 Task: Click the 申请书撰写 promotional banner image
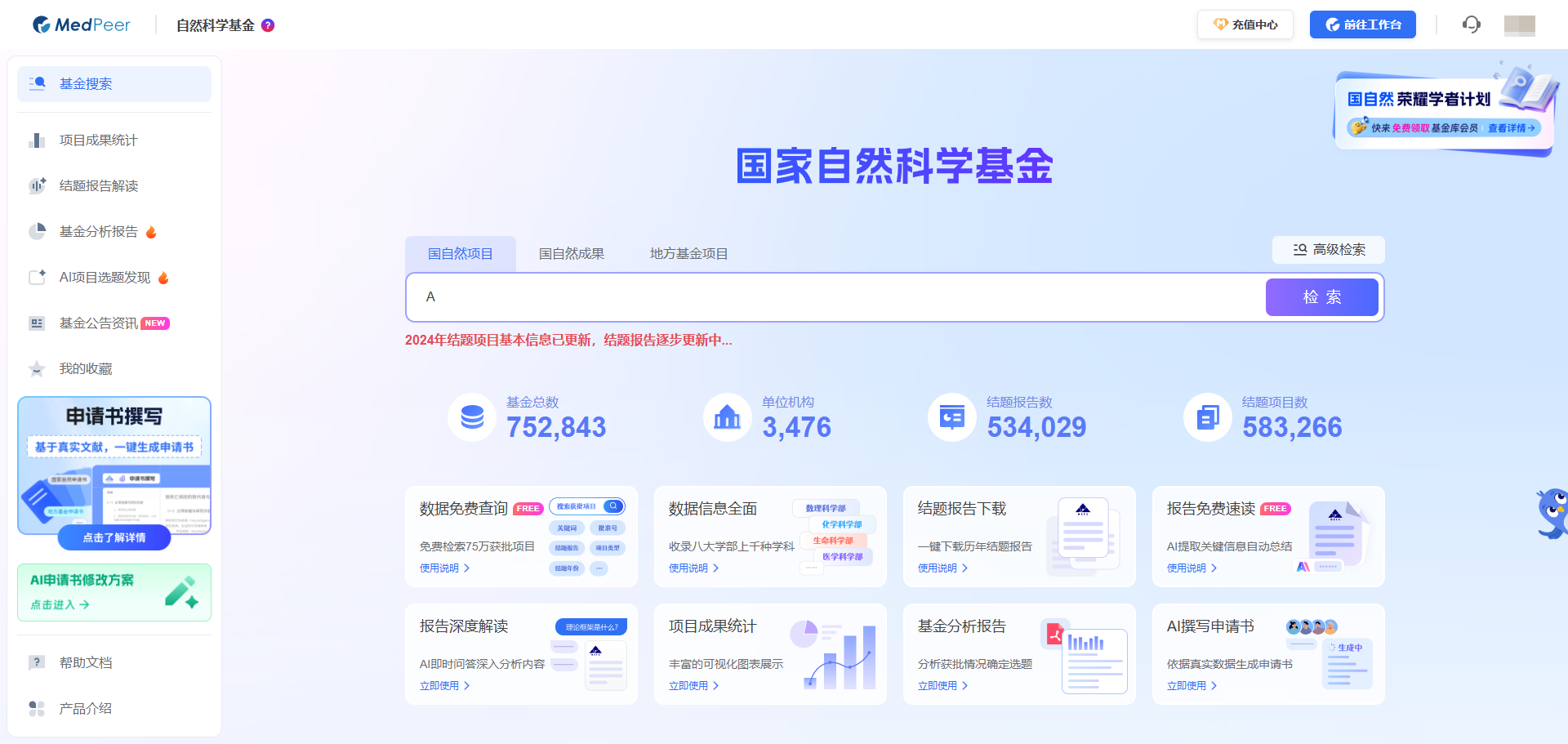pyautogui.click(x=114, y=466)
